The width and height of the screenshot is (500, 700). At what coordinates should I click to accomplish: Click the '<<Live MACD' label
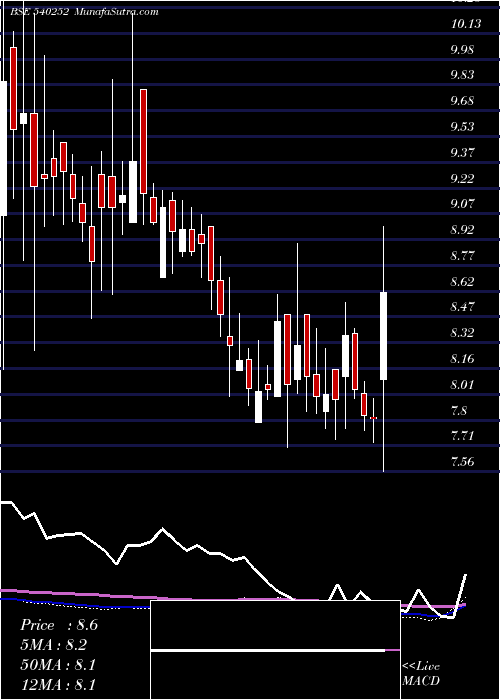tap(421, 674)
